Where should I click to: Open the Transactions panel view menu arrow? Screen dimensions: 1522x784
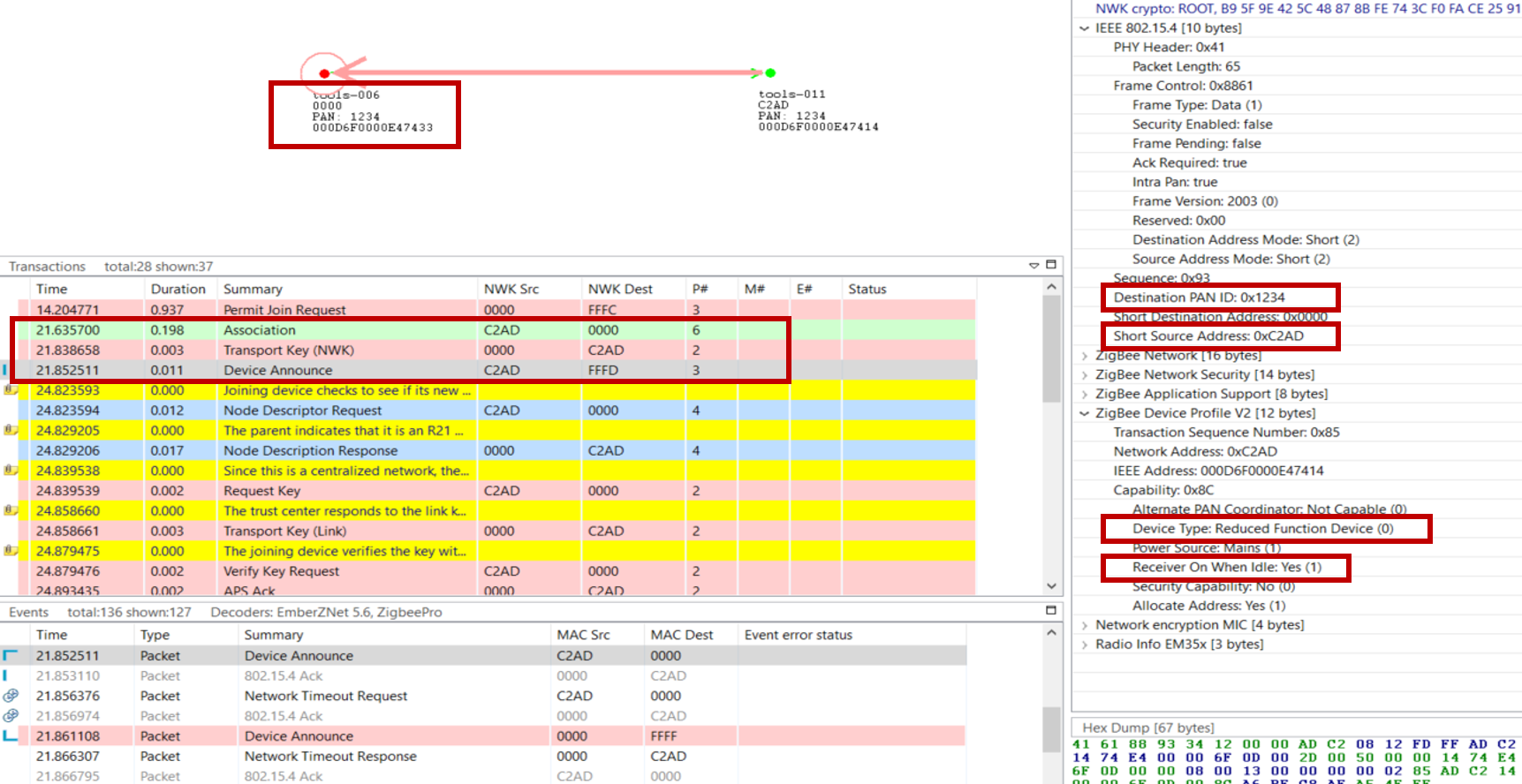[x=1034, y=266]
